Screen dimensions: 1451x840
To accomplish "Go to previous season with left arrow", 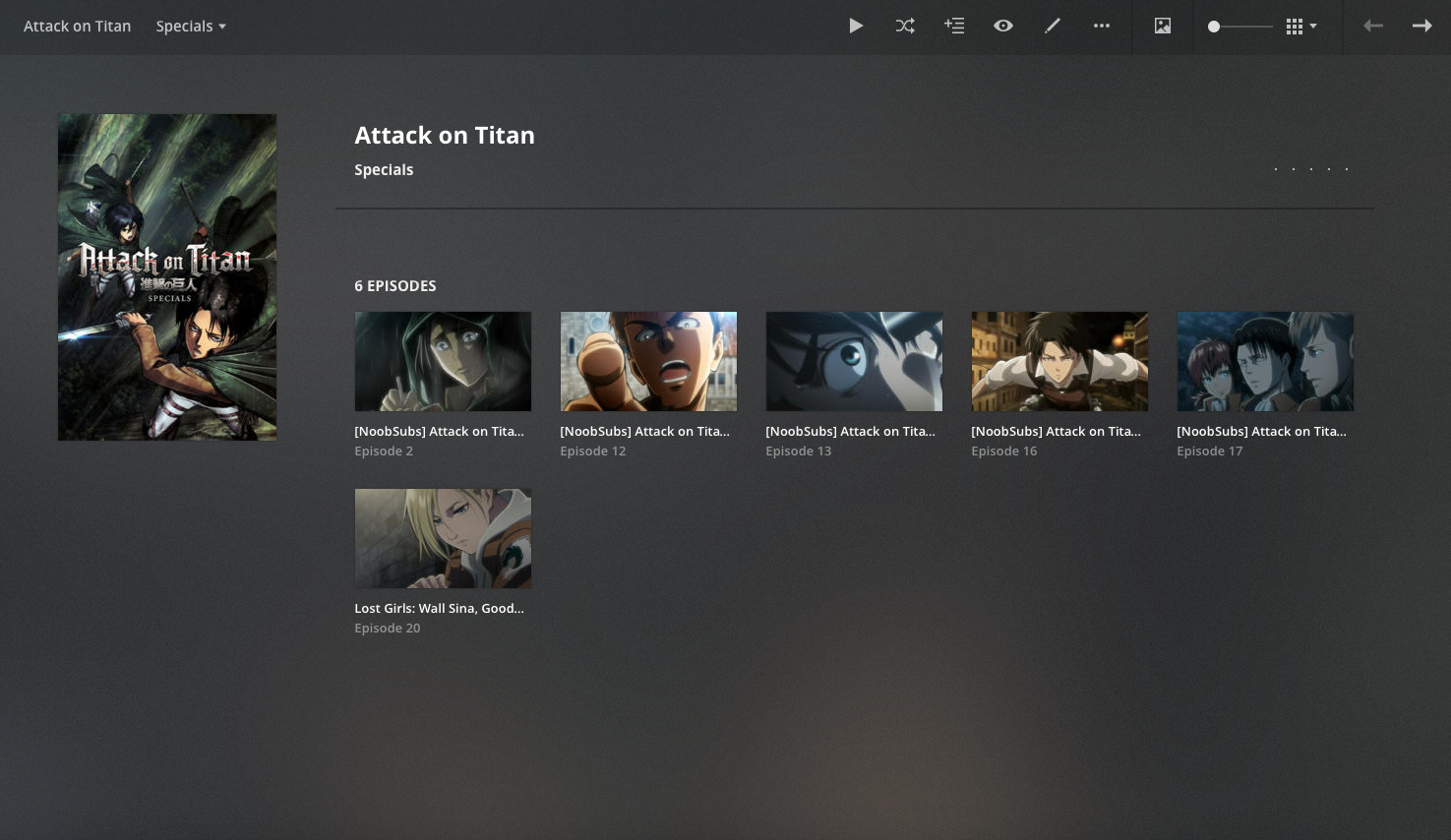I will (x=1373, y=26).
